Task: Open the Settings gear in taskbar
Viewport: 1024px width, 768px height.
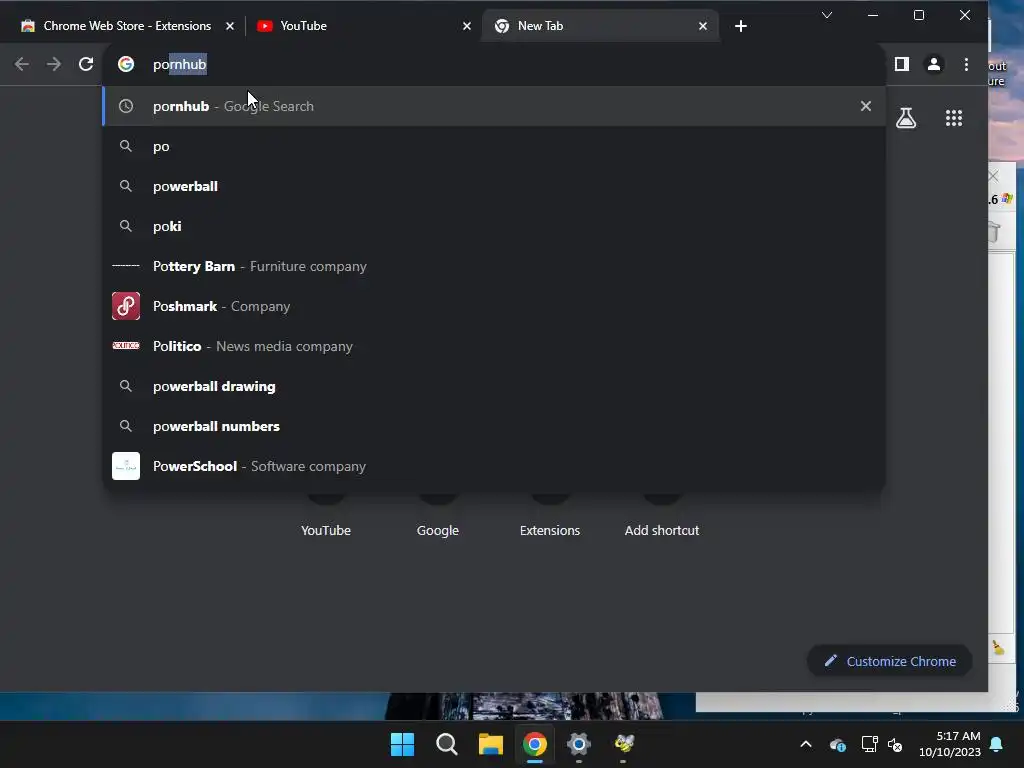Action: [579, 744]
